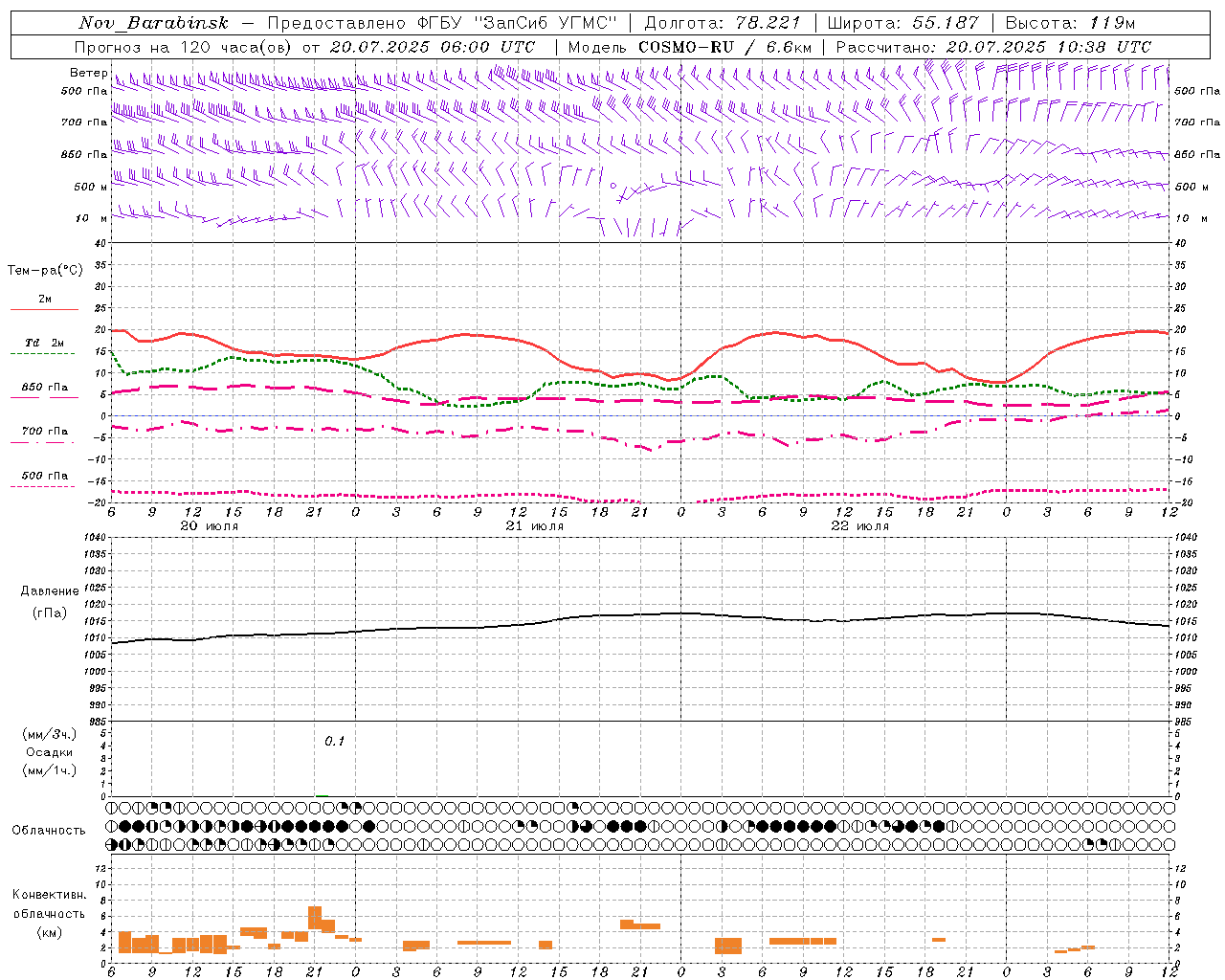This screenshot has width=1225, height=980.
Task: Click the 'Прогноз на 120 часа(ов)' forecast text
Action: point(185,47)
